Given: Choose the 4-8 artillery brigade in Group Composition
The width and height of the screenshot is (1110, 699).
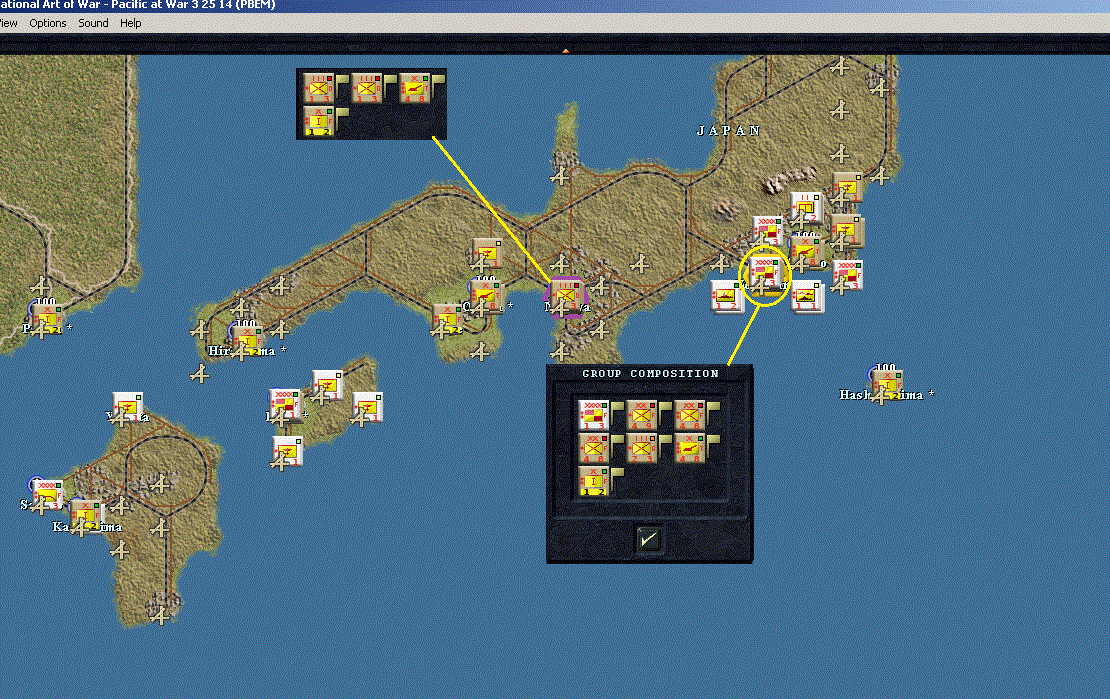Looking at the screenshot, I should pos(689,448).
